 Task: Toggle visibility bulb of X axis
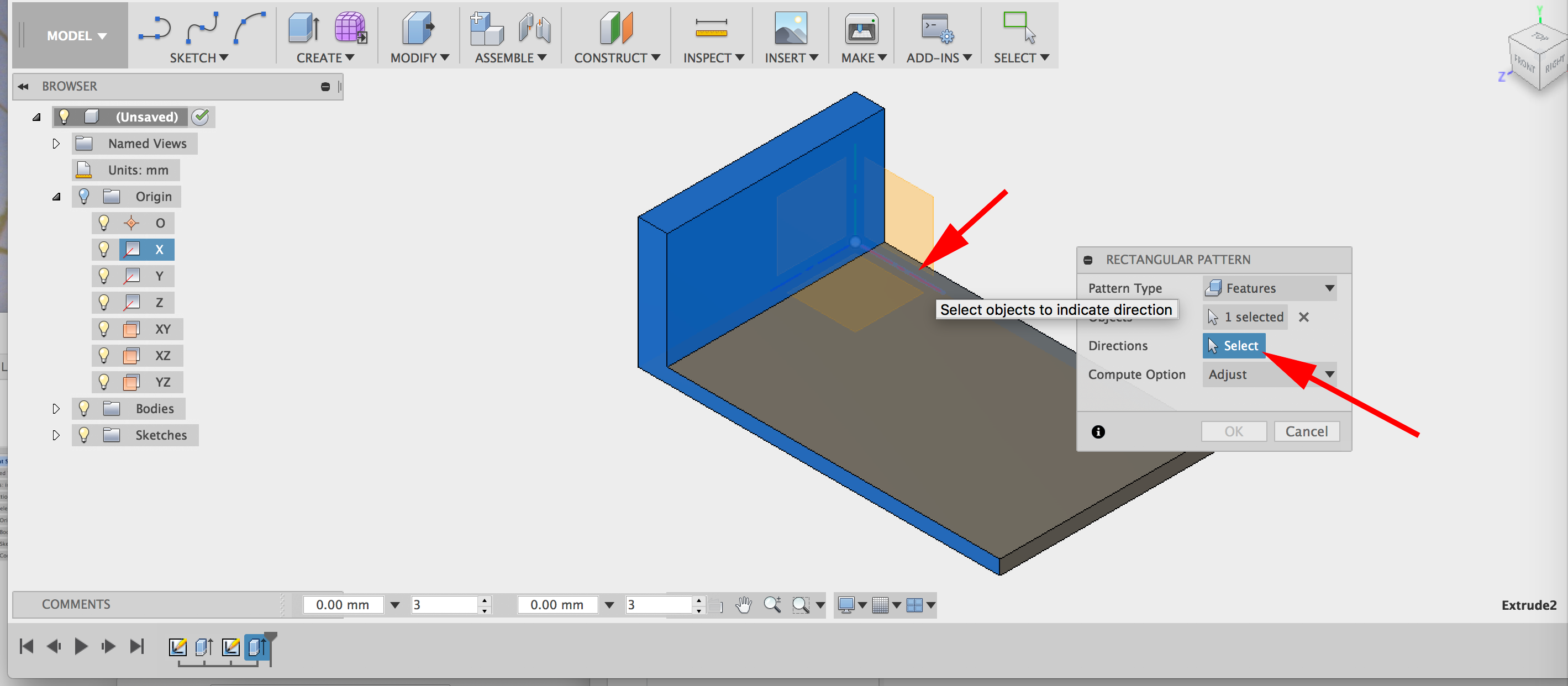104,250
